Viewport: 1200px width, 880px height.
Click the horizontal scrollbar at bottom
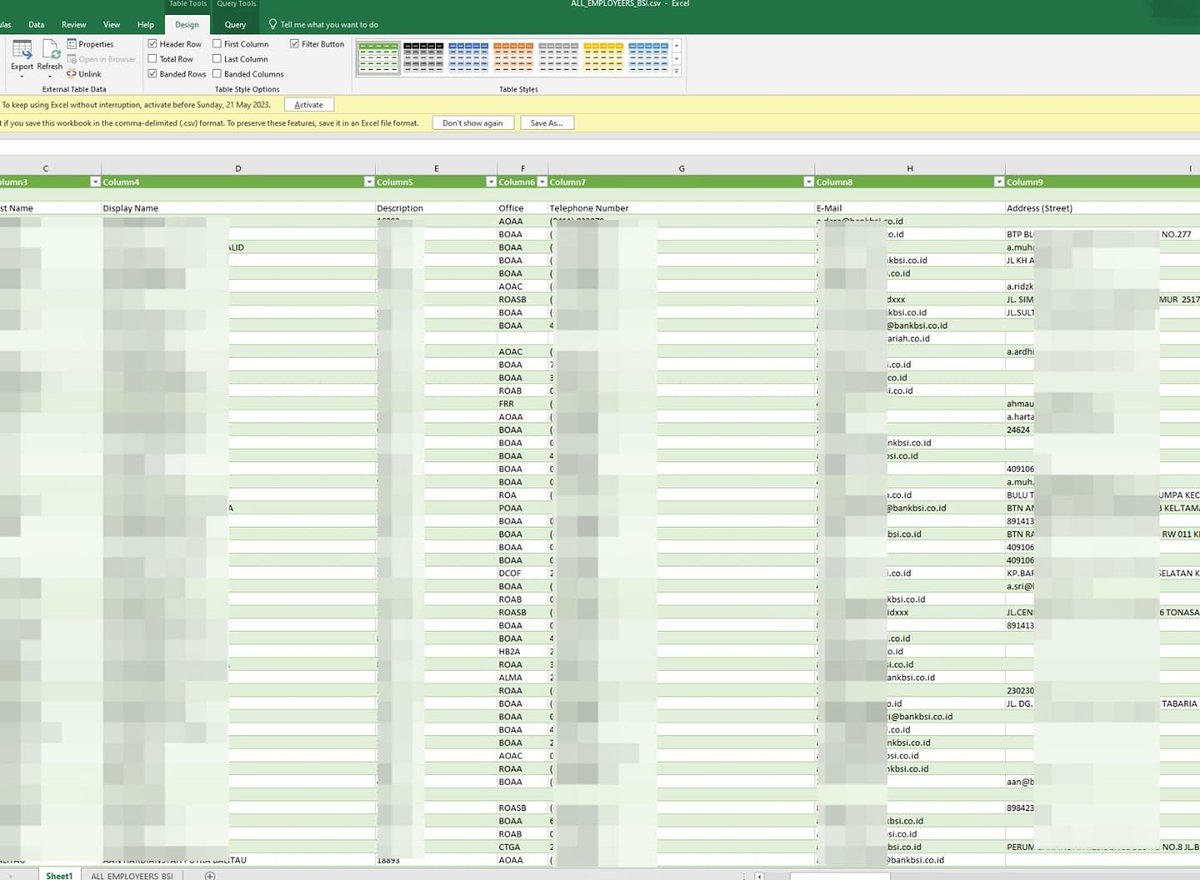pyautogui.click(x=840, y=876)
